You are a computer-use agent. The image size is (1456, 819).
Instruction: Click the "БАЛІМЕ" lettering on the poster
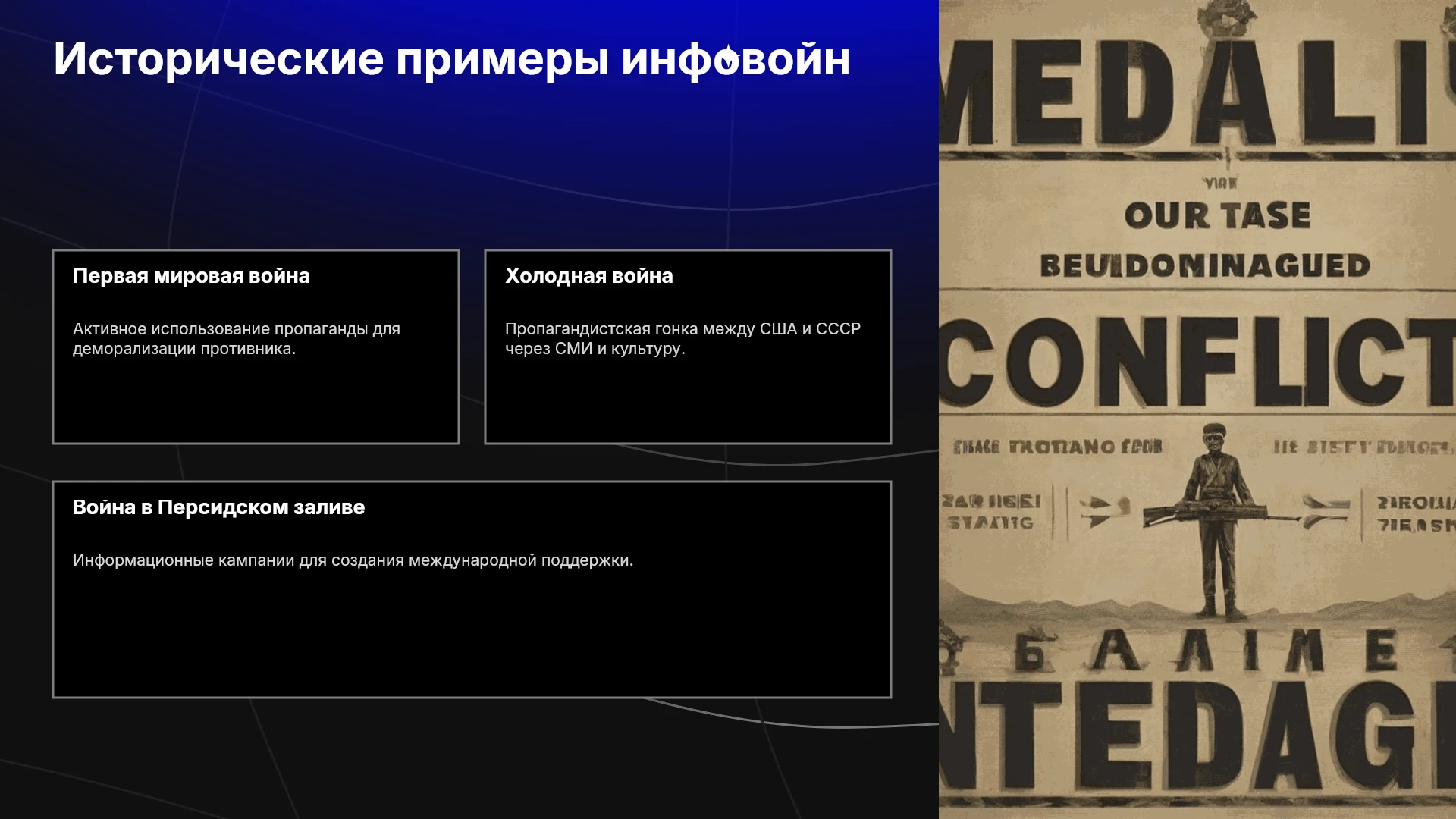point(1206,651)
